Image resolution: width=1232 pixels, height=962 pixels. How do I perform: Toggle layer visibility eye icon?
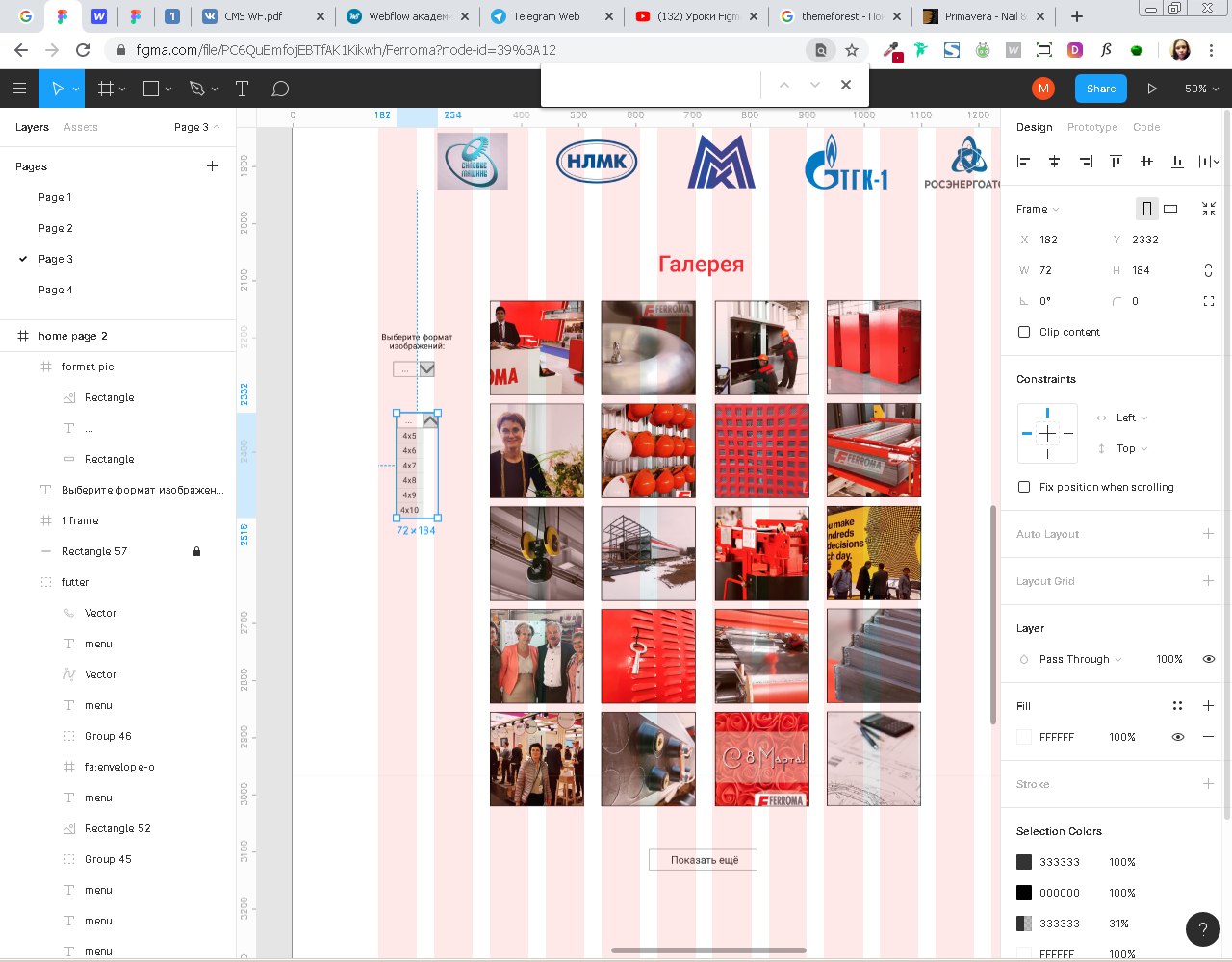click(1208, 659)
